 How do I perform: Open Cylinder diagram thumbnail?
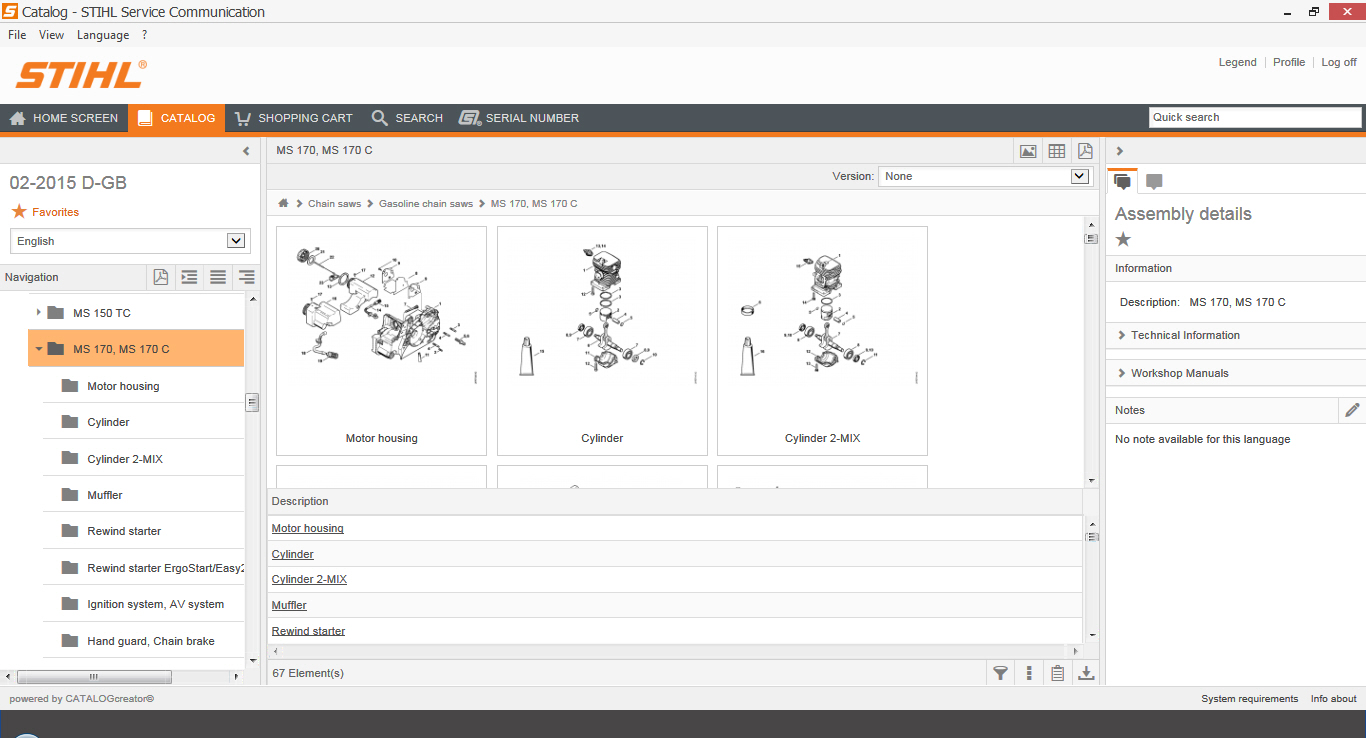click(x=602, y=341)
